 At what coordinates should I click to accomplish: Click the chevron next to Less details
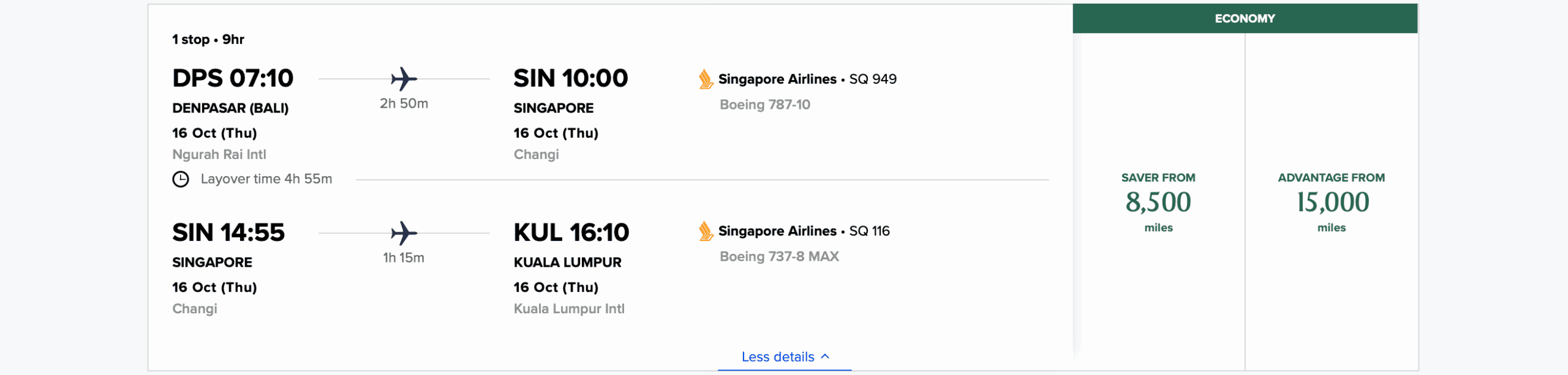pyautogui.click(x=825, y=356)
